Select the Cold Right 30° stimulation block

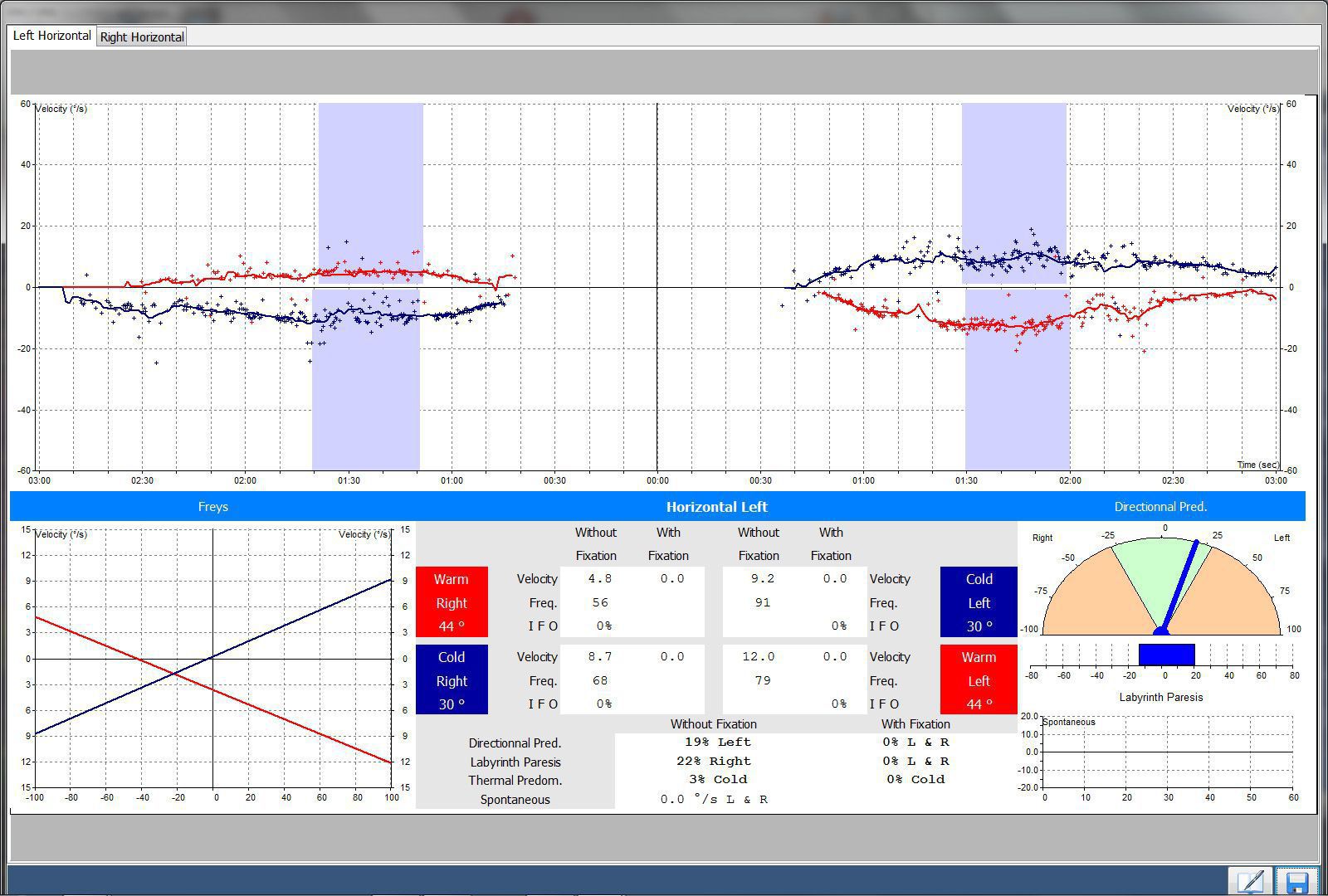451,679
